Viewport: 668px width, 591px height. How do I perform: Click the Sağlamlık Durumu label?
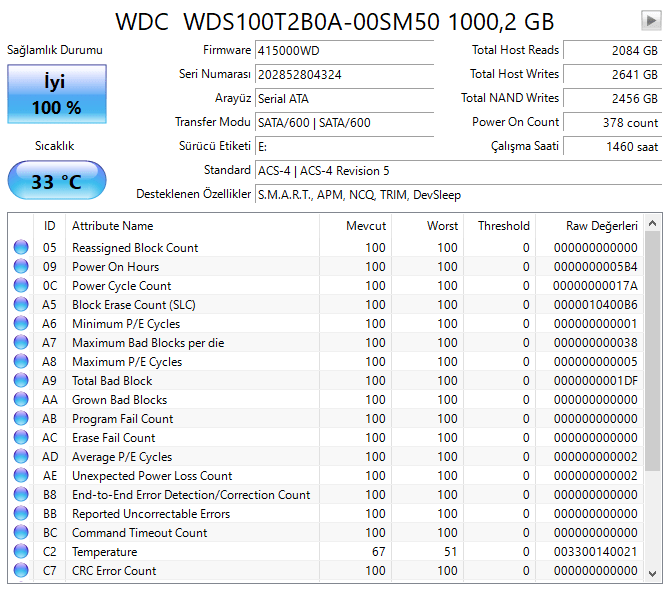click(x=55, y=50)
